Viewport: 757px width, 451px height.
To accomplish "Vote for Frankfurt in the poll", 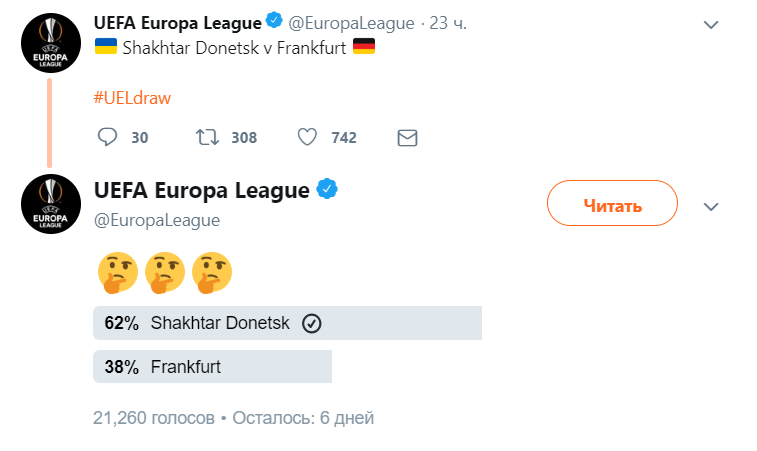I will (x=212, y=367).
